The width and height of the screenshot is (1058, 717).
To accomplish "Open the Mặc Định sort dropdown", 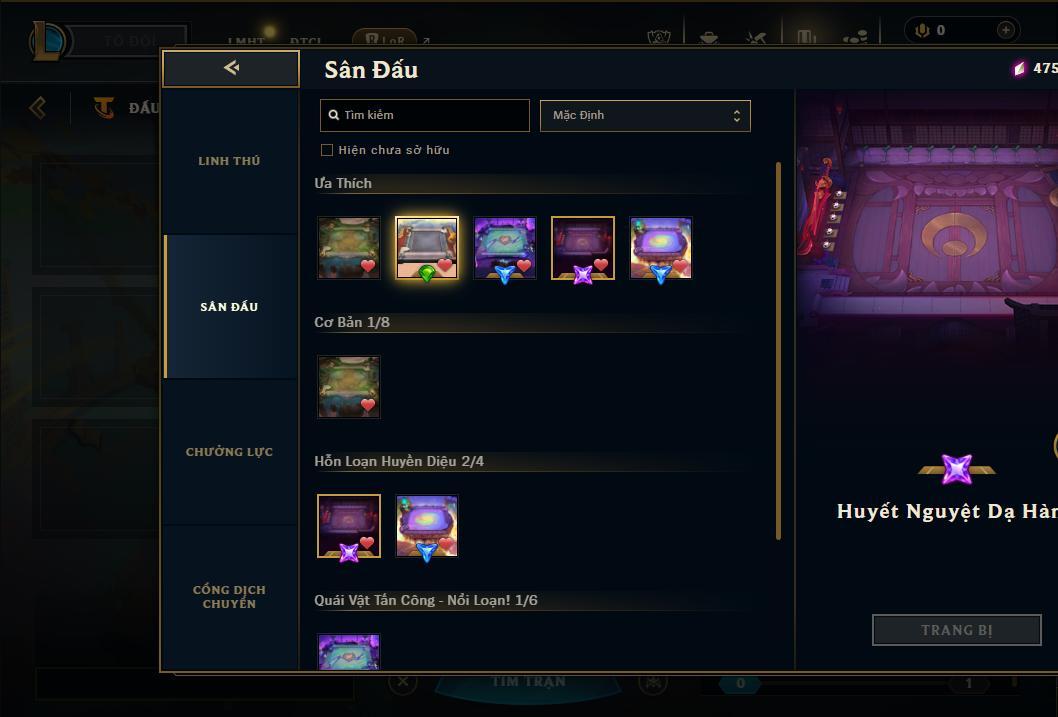I will tap(645, 115).
